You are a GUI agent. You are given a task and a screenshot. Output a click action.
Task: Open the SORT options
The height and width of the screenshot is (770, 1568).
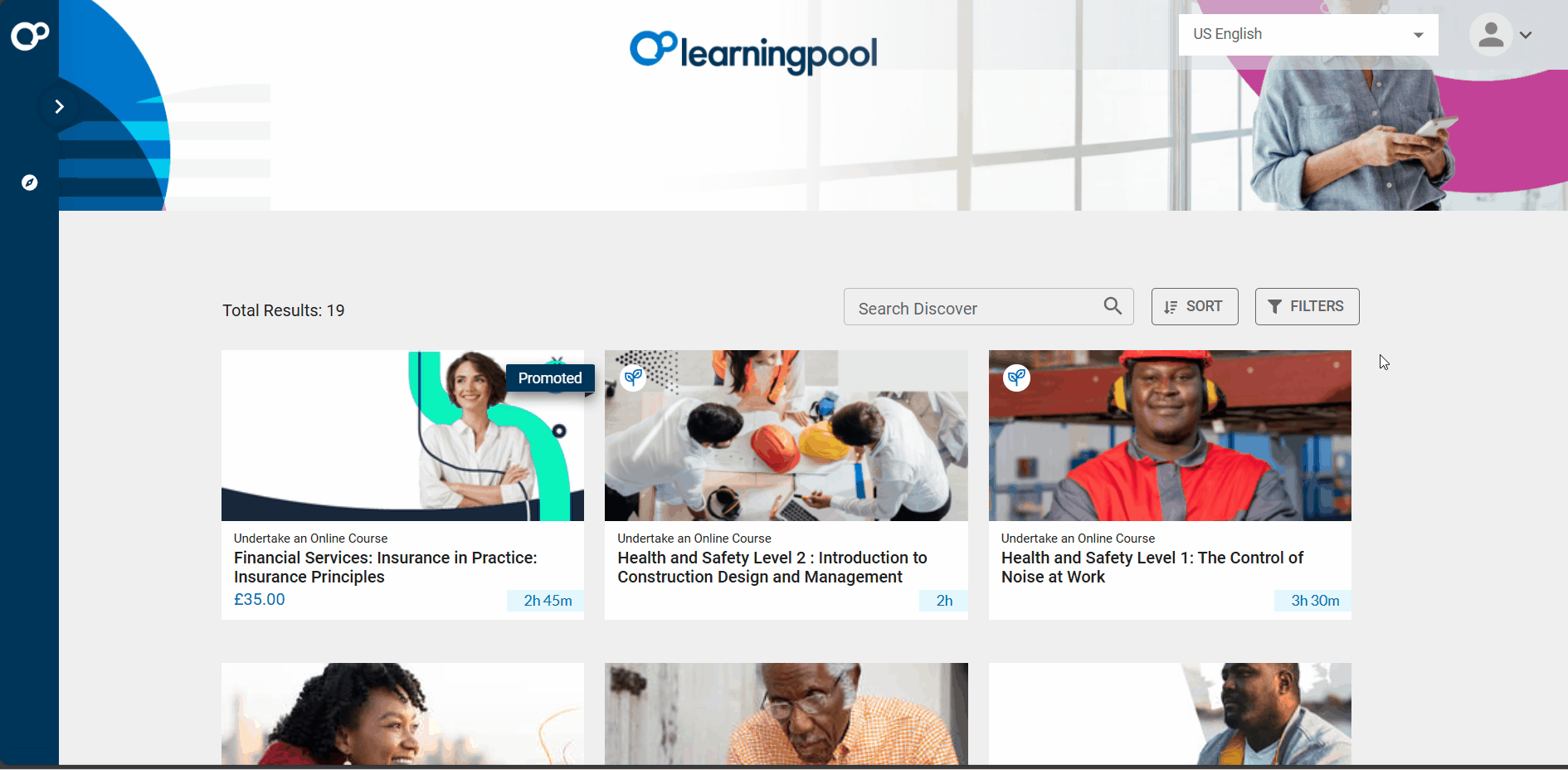click(1194, 307)
